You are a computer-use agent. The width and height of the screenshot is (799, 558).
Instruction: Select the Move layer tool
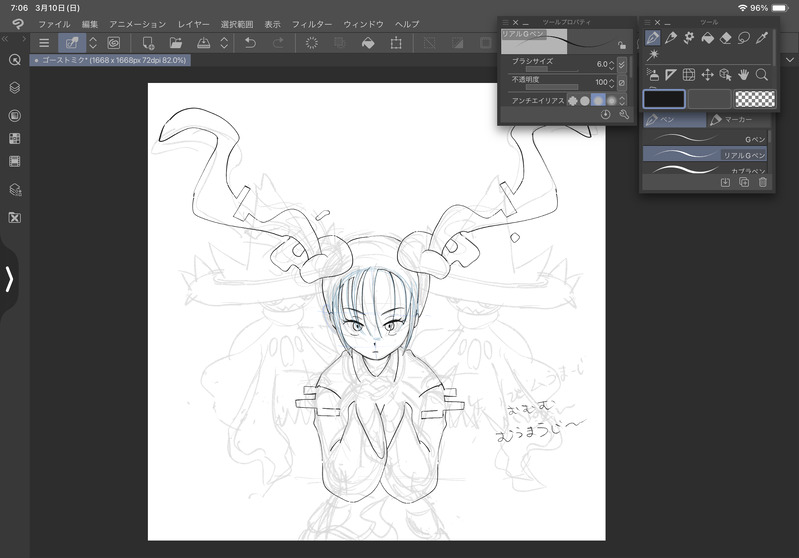point(707,75)
